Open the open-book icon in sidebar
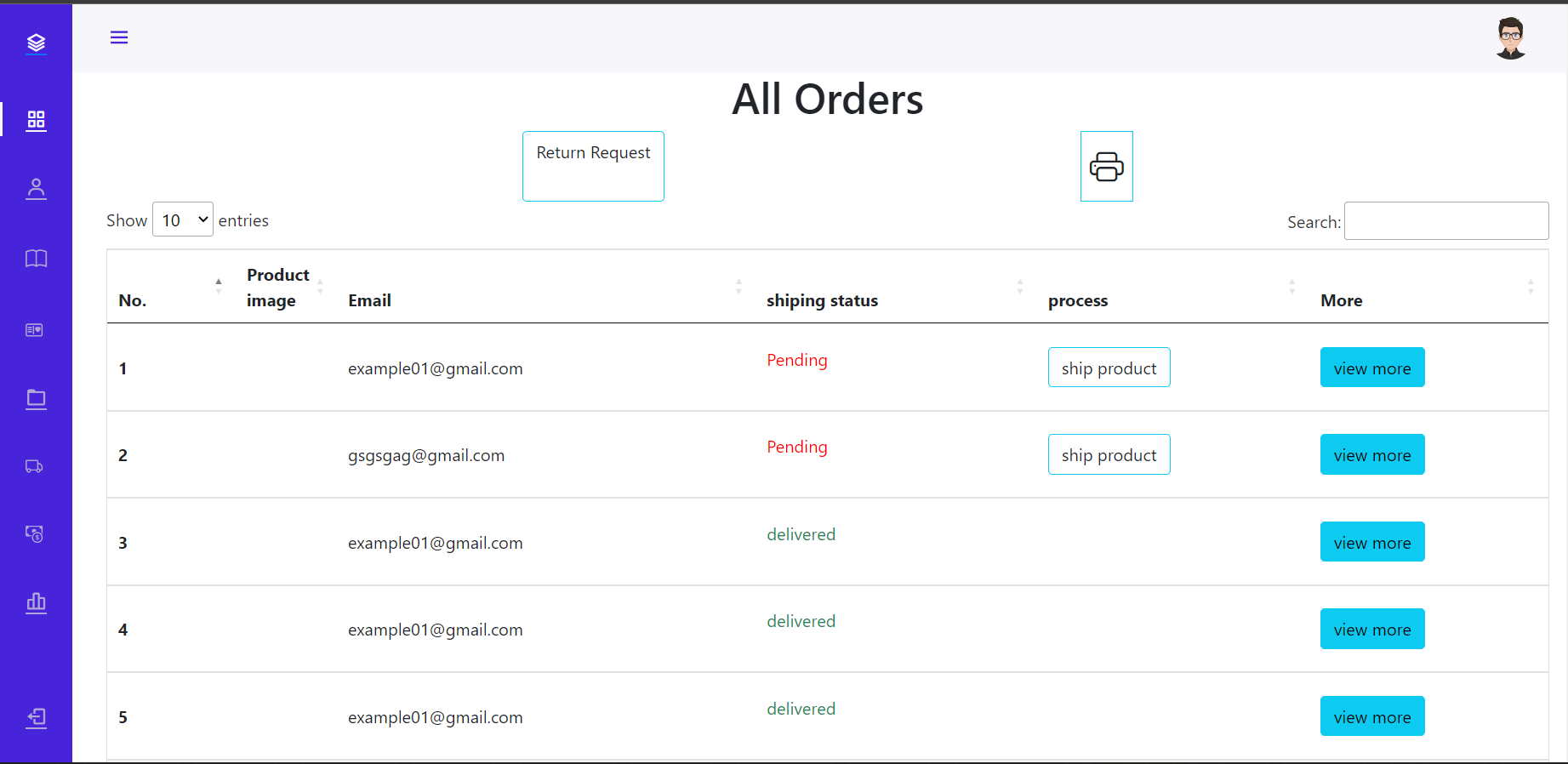The height and width of the screenshot is (764, 1568). (36, 259)
